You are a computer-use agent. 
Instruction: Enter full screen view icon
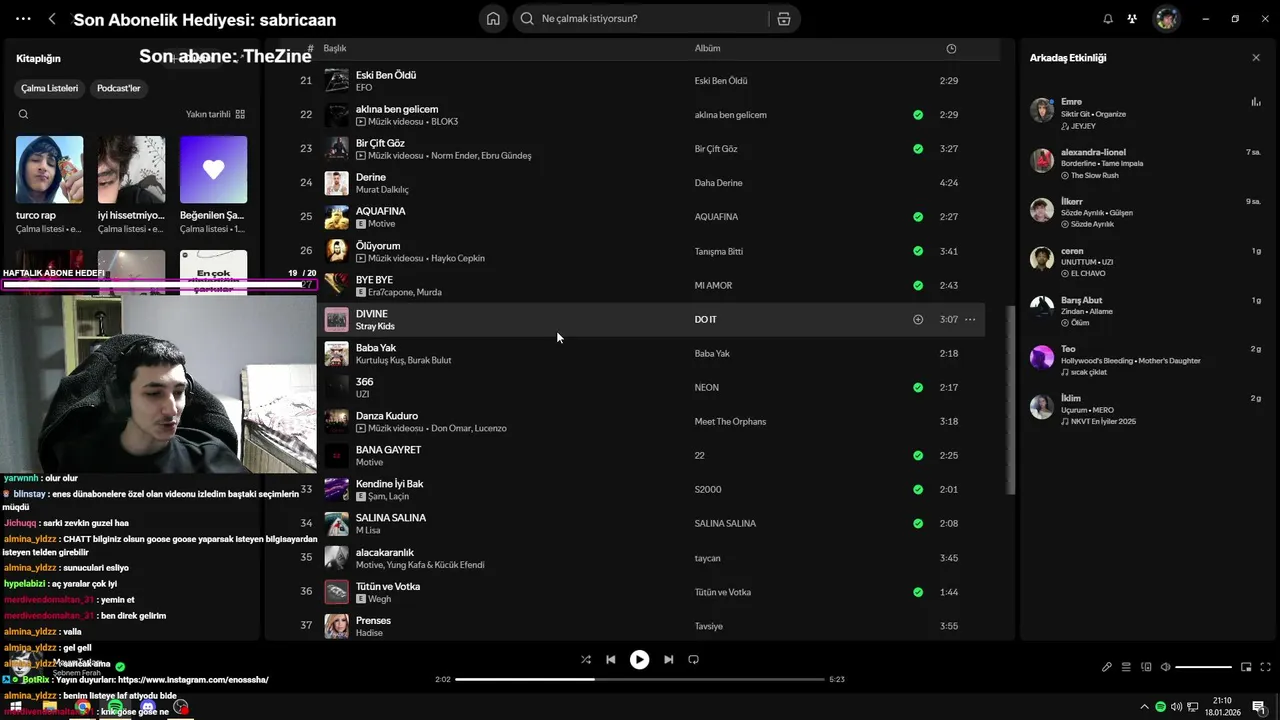[1265, 667]
